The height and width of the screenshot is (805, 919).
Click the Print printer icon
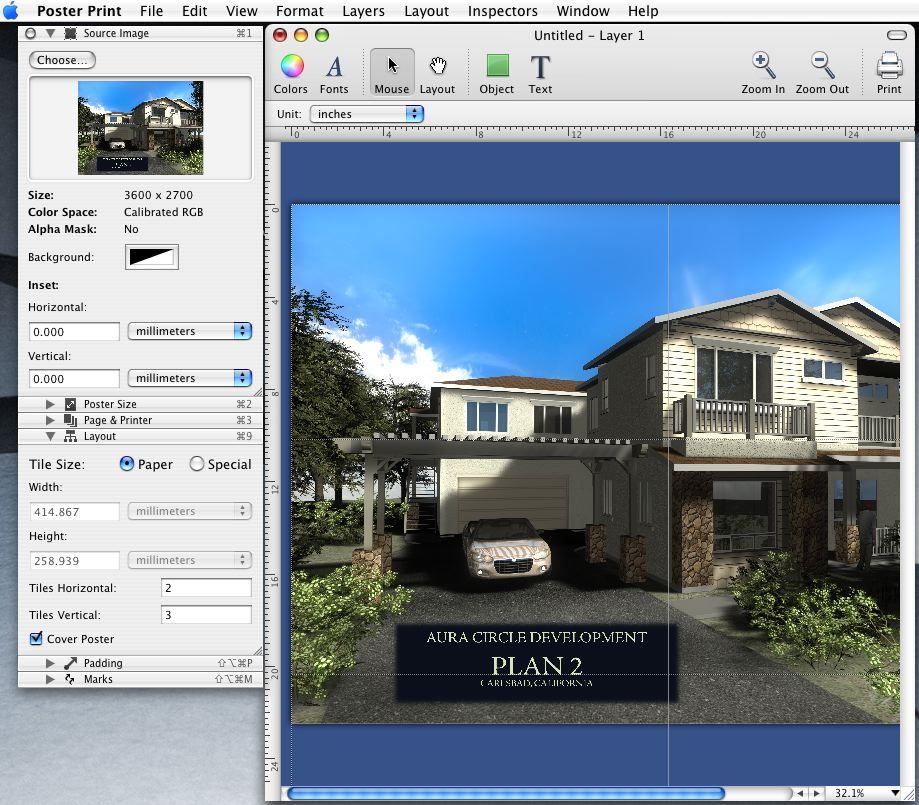889,74
